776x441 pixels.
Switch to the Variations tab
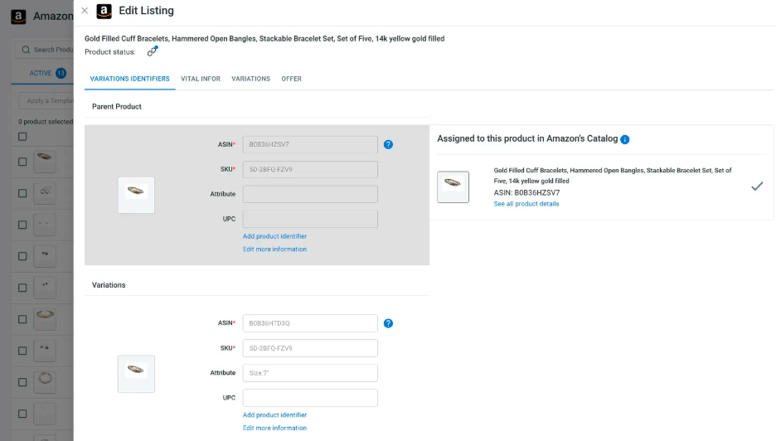coord(251,79)
